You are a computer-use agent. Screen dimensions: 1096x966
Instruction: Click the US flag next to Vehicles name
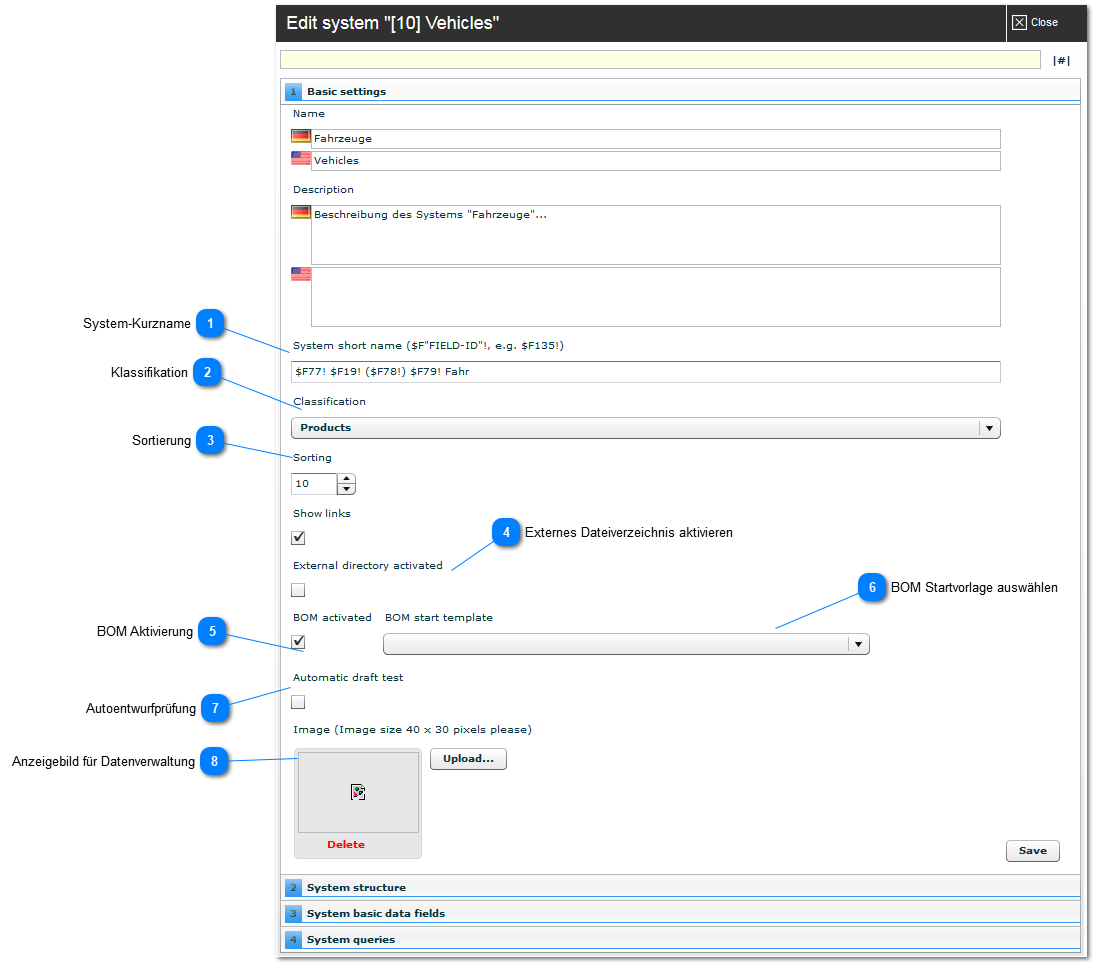point(301,158)
